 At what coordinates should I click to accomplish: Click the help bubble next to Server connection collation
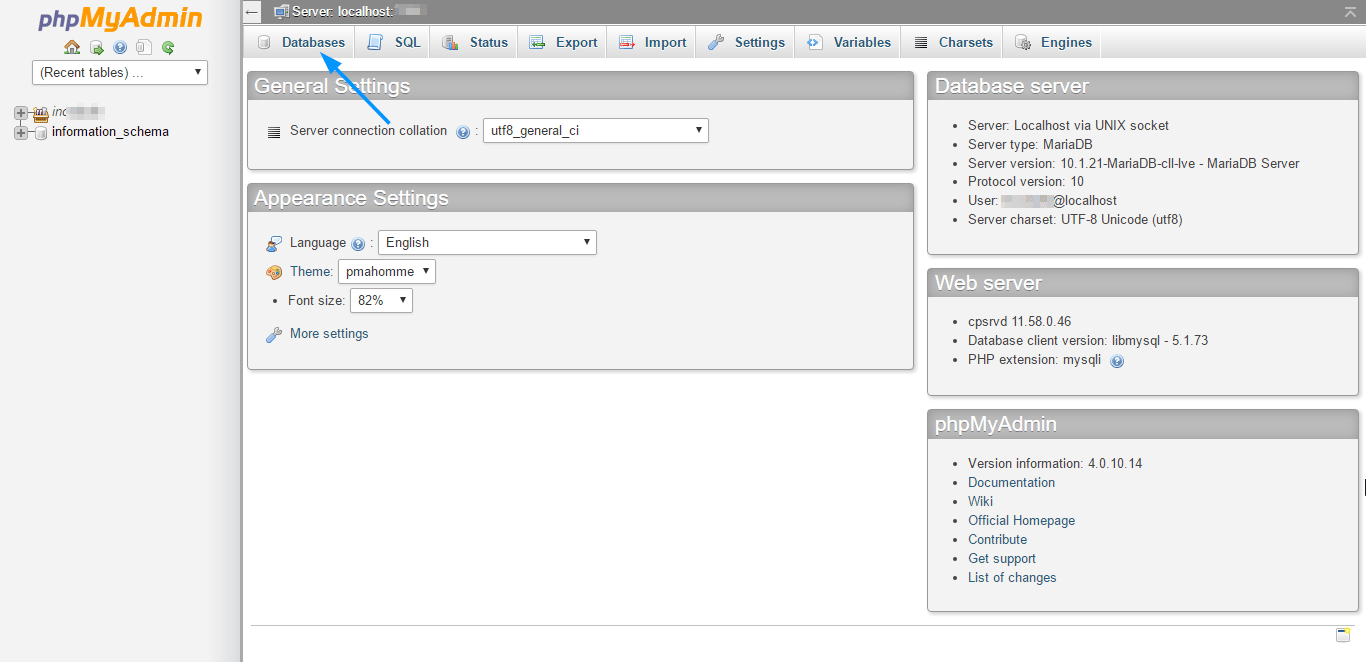(x=463, y=130)
